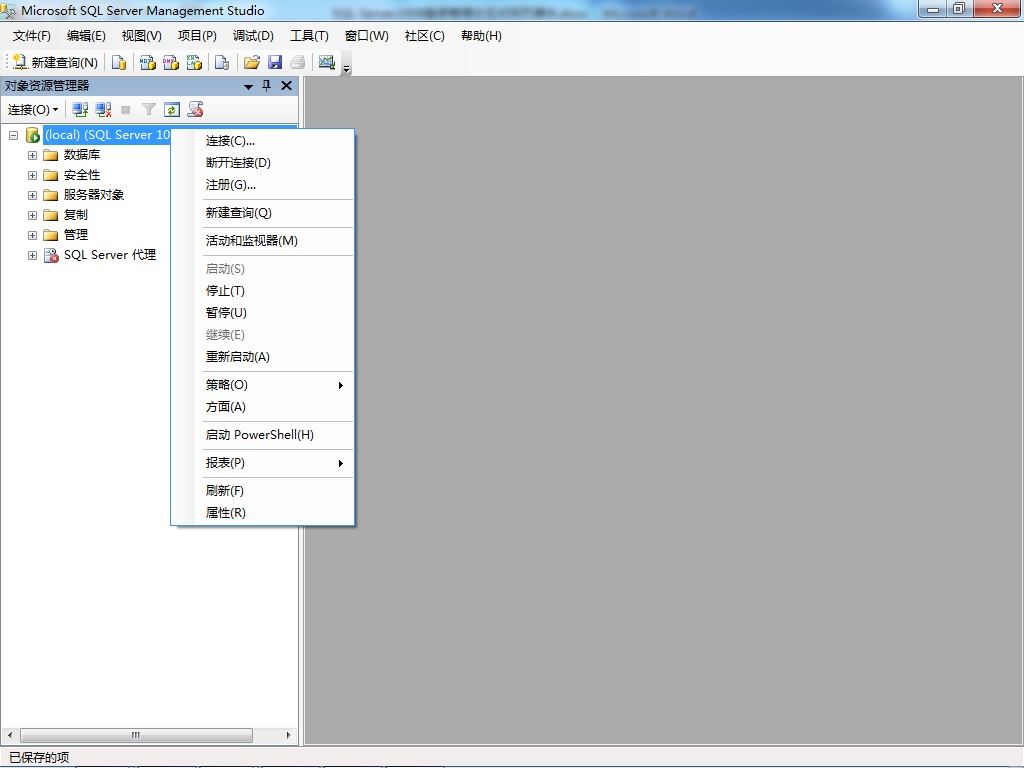This screenshot has width=1024, height=768.
Task: Choose 连接(C)... in the context menu
Action: point(263,140)
